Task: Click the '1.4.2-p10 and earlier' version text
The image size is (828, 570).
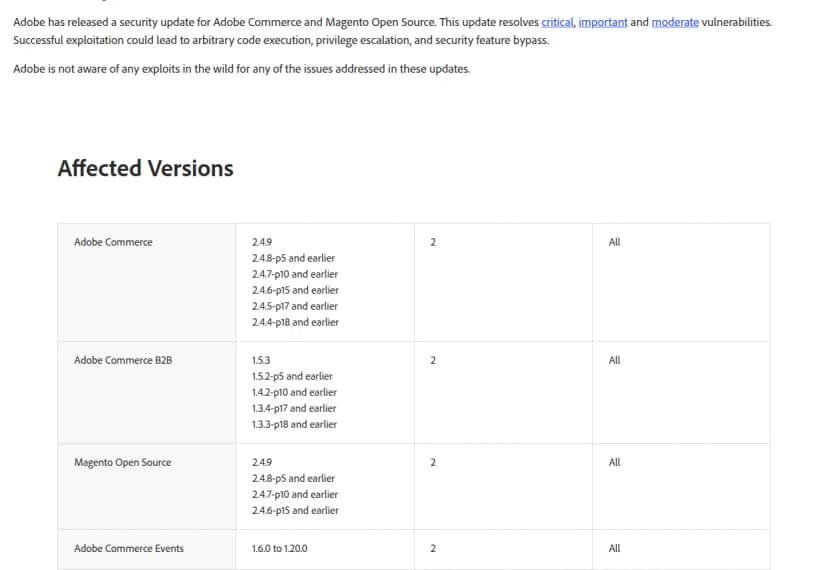Action: (294, 392)
